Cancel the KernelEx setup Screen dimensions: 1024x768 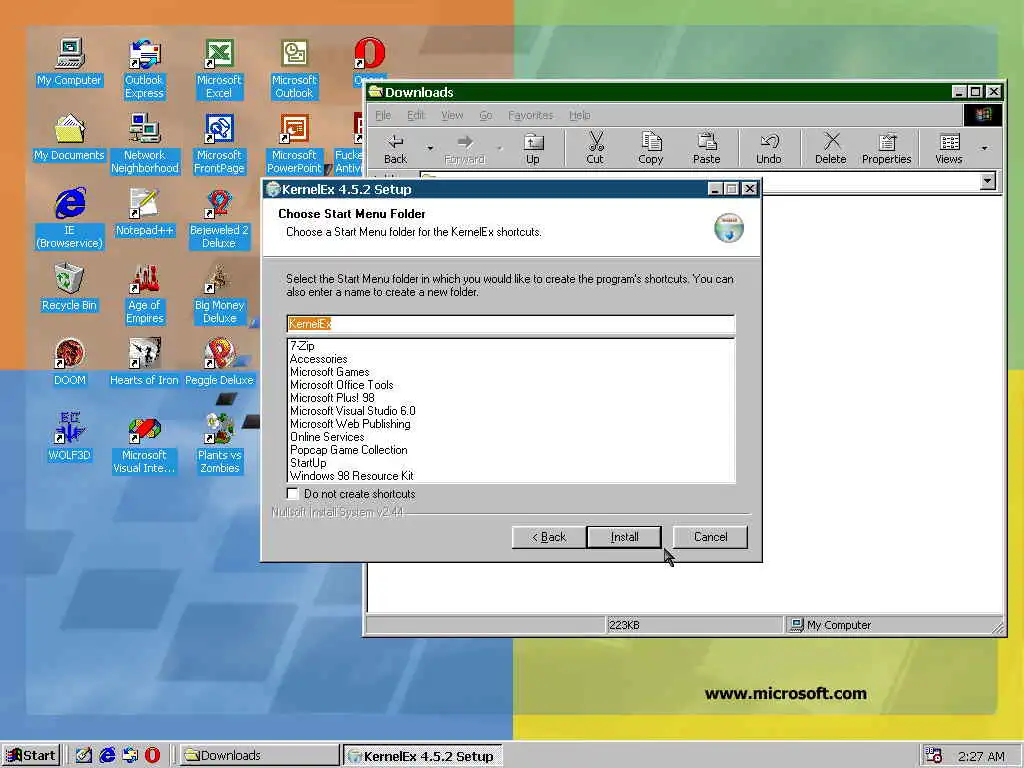(x=710, y=537)
